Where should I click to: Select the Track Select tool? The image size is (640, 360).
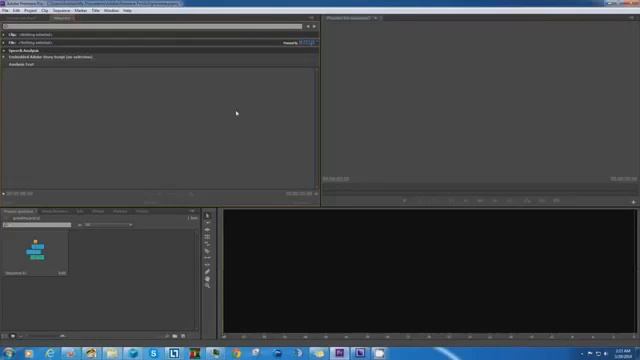click(207, 223)
